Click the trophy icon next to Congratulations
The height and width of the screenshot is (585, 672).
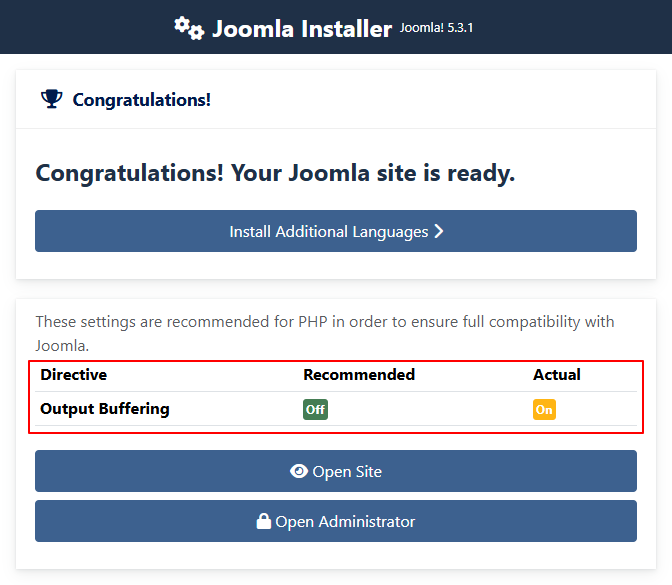point(51,99)
